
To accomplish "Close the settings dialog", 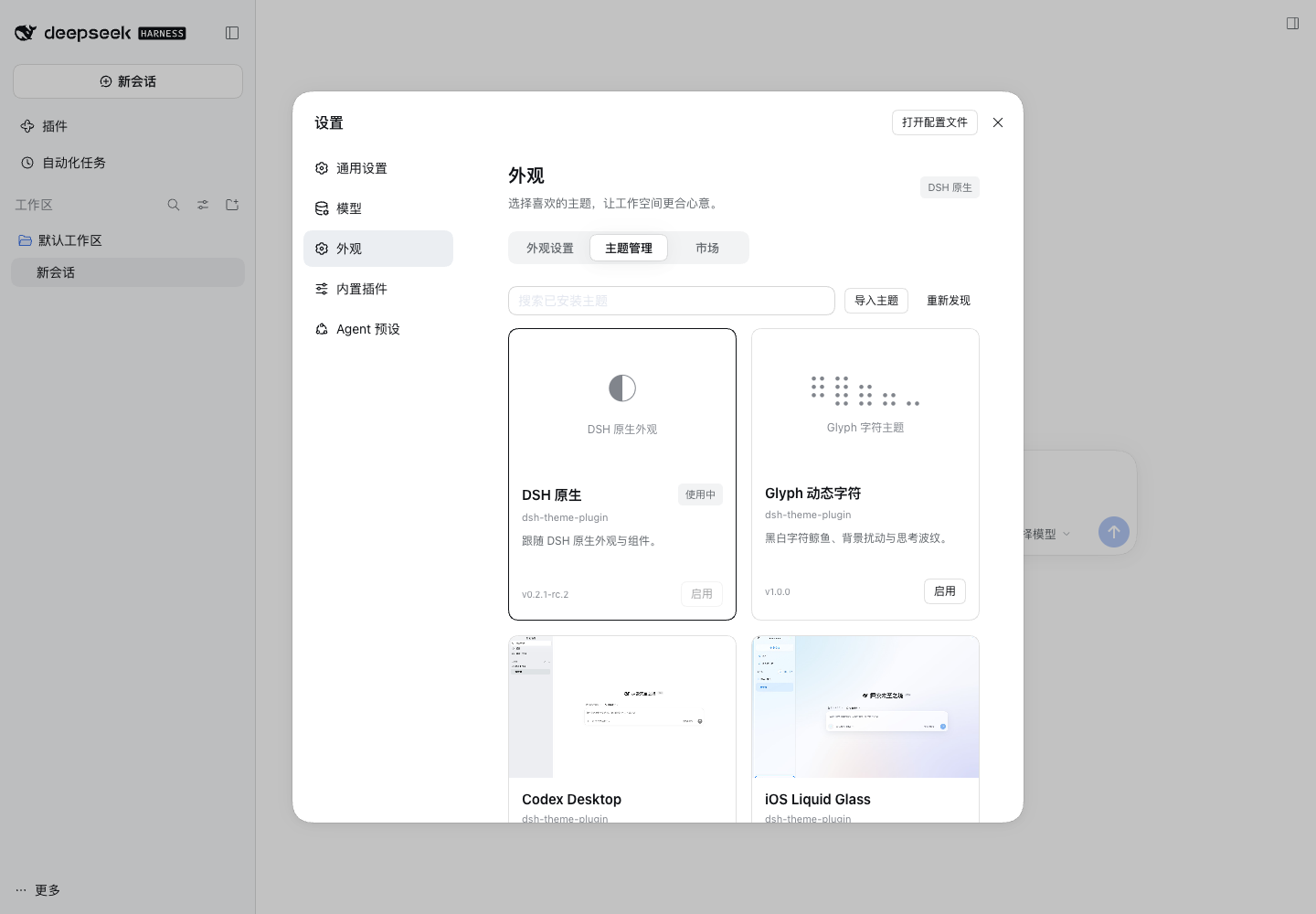I will click(x=998, y=122).
